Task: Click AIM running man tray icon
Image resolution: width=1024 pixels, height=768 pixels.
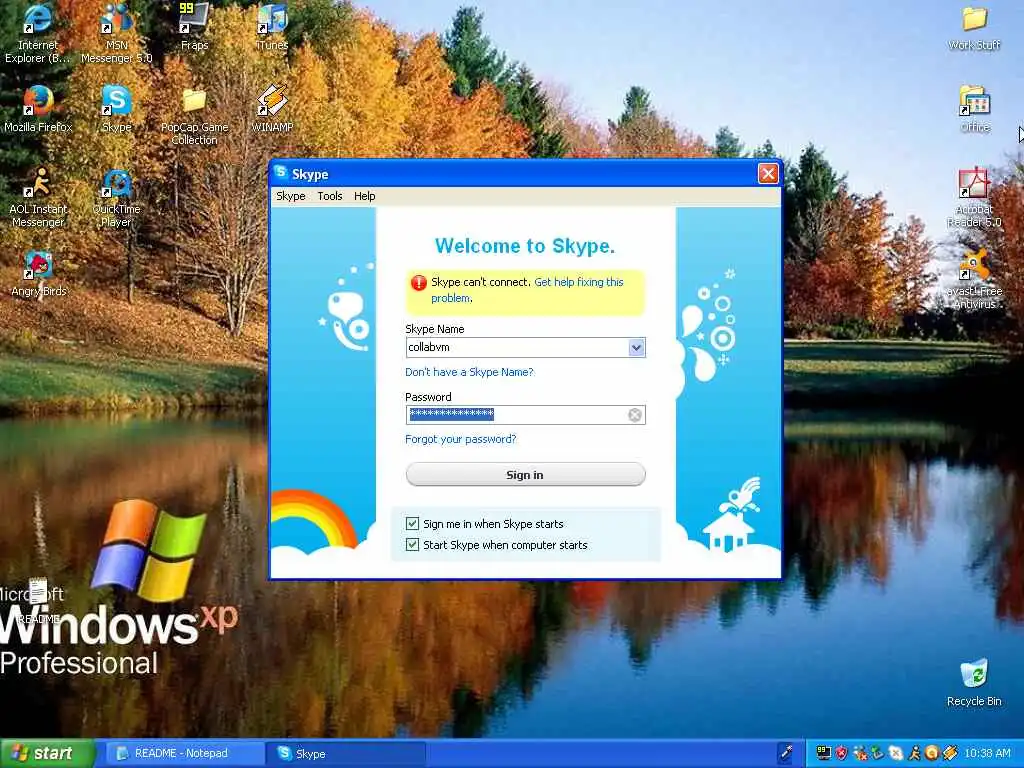Action: (x=914, y=753)
